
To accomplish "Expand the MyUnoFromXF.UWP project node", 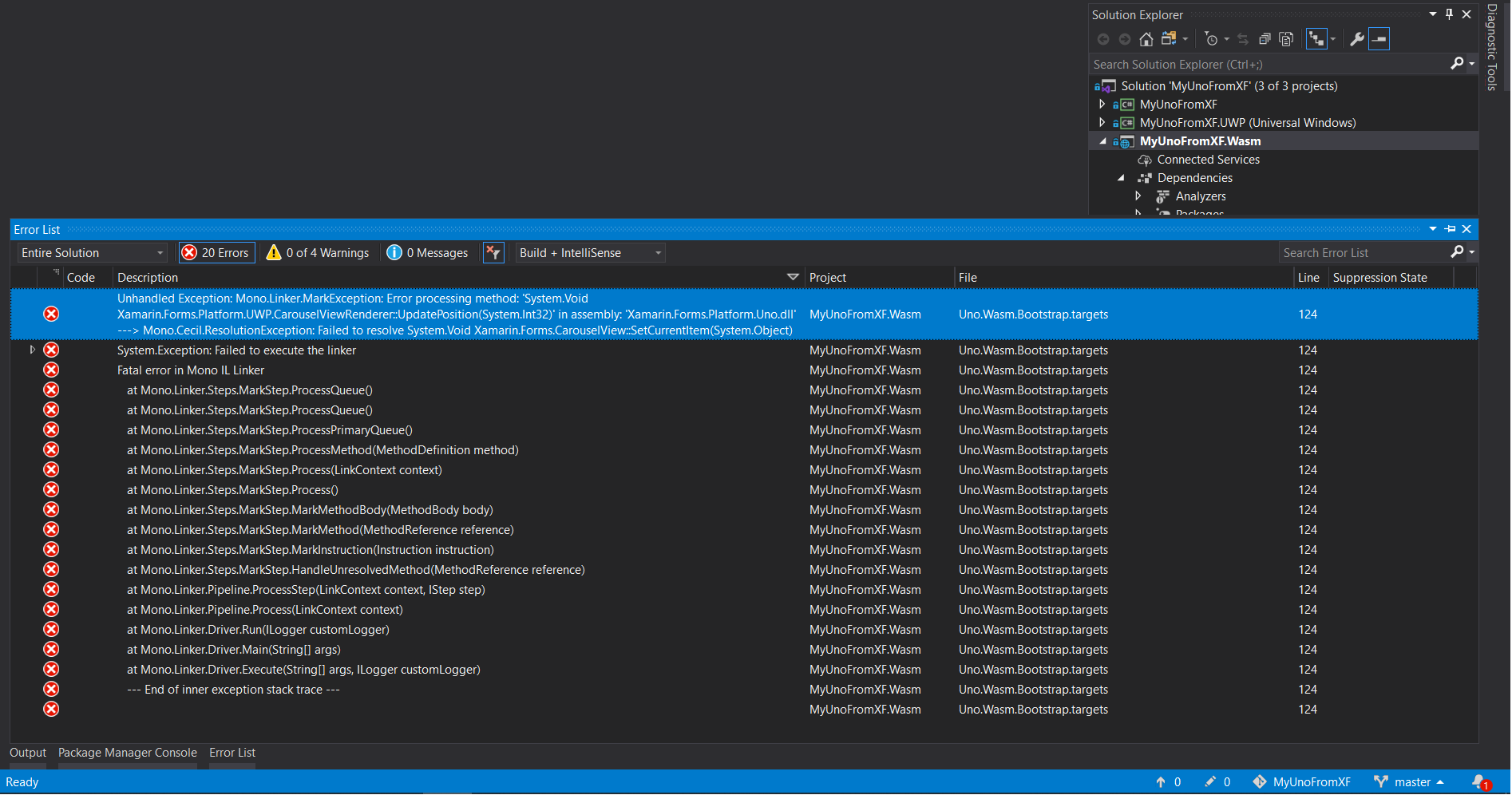I will [1102, 122].
